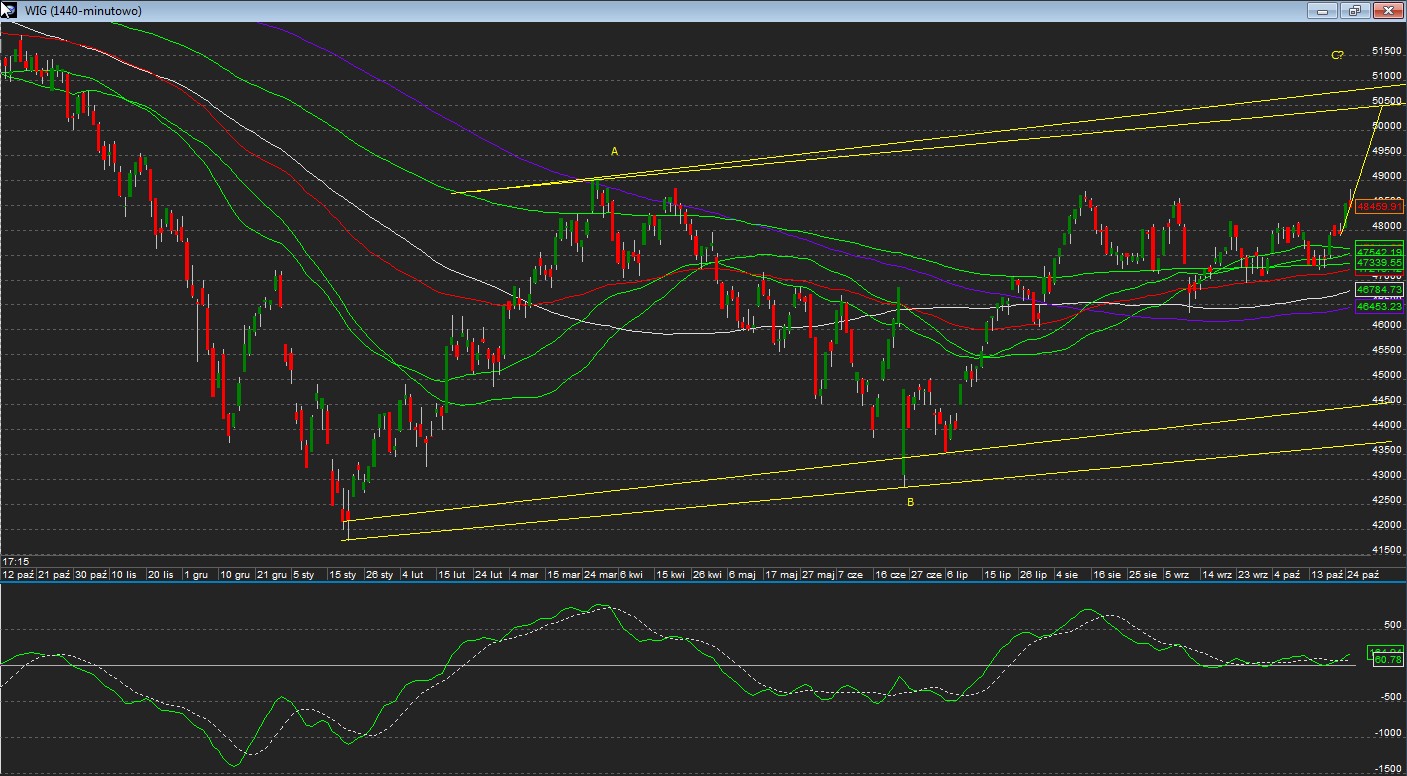Click the '5 wrz' date on time axis
The width and height of the screenshot is (1407, 776).
pyautogui.click(x=1176, y=575)
